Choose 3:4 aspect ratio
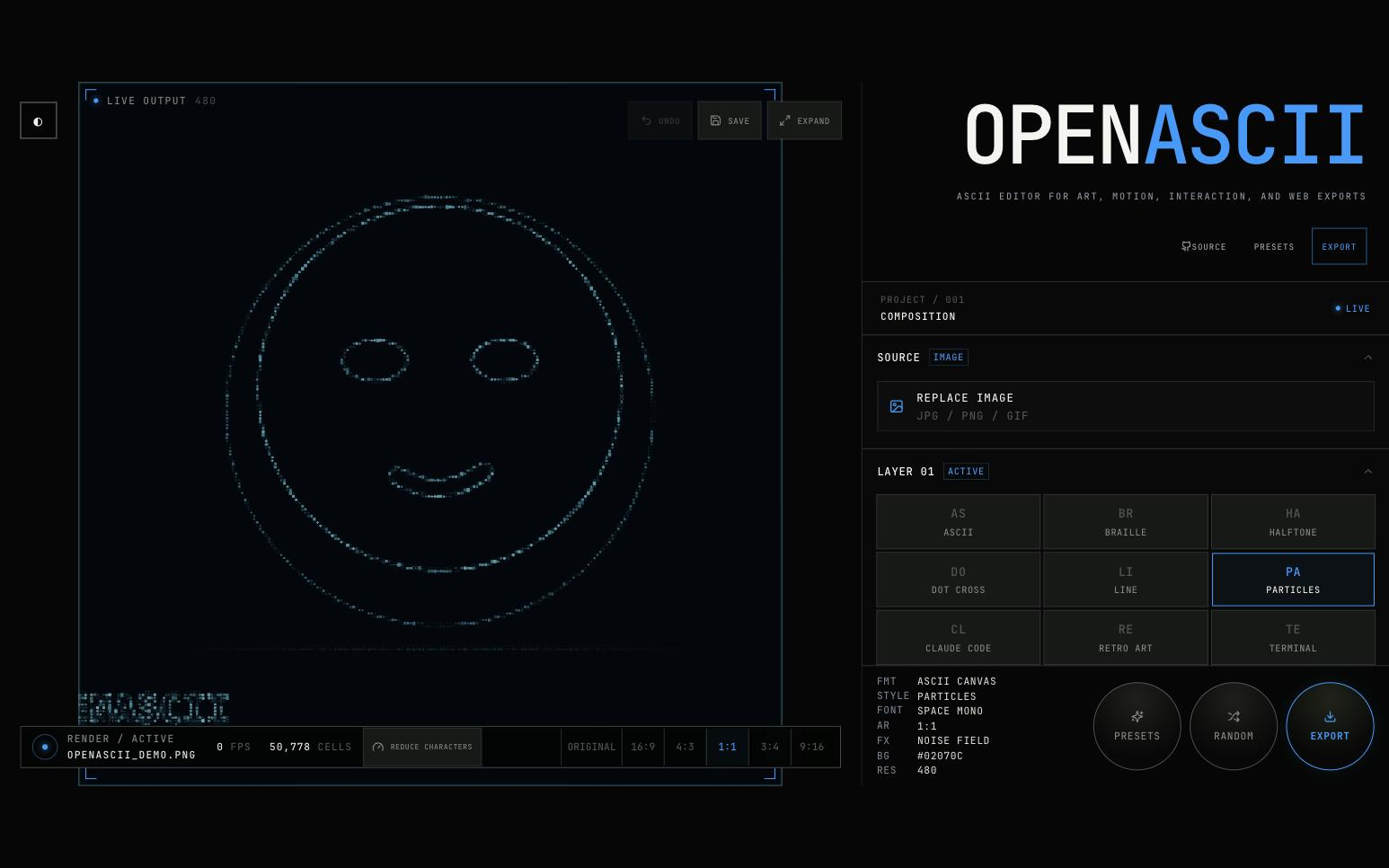The width and height of the screenshot is (1389, 868). 770,747
